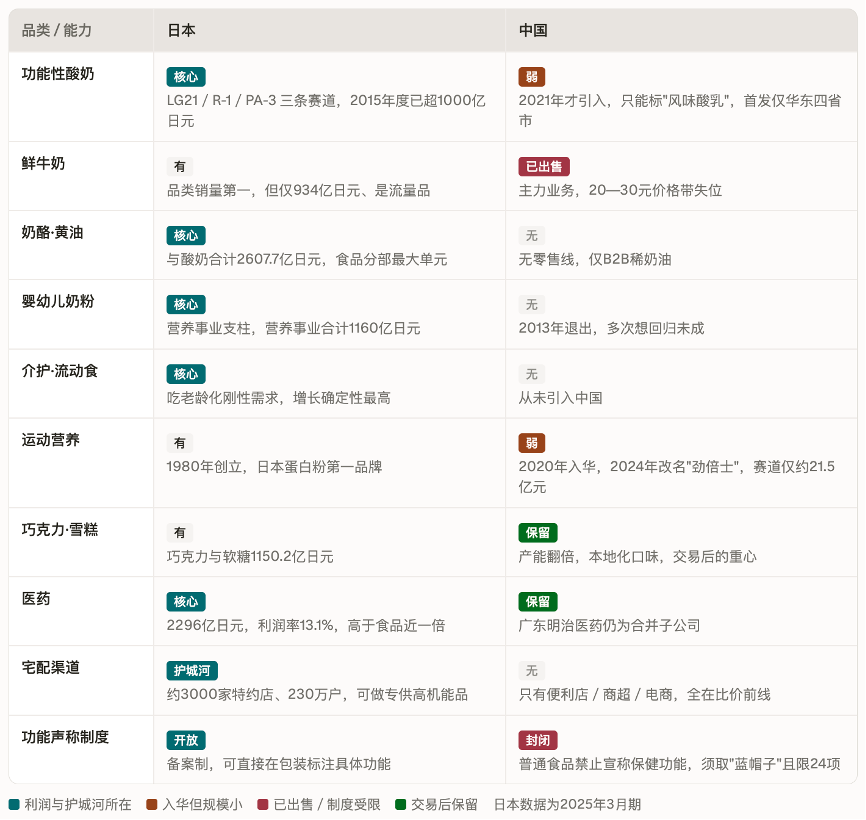Image resolution: width=866 pixels, height=820 pixels.
Task: Click text 广东明治医药仍为合并子公司
Action: point(609,626)
